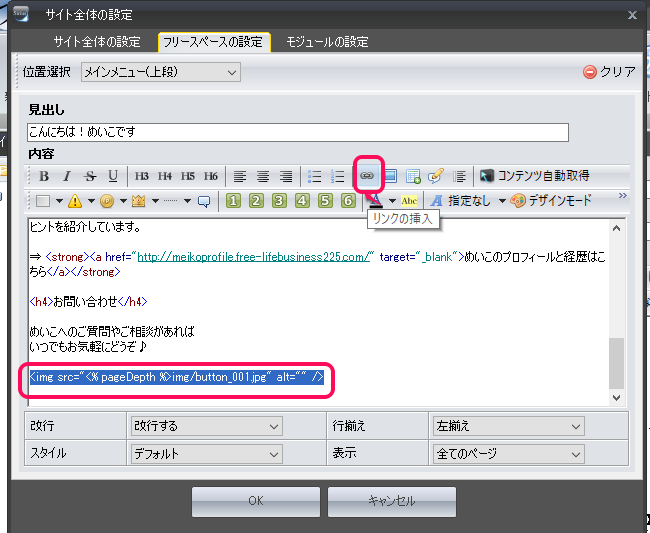Insert a bulleted list

315,176
